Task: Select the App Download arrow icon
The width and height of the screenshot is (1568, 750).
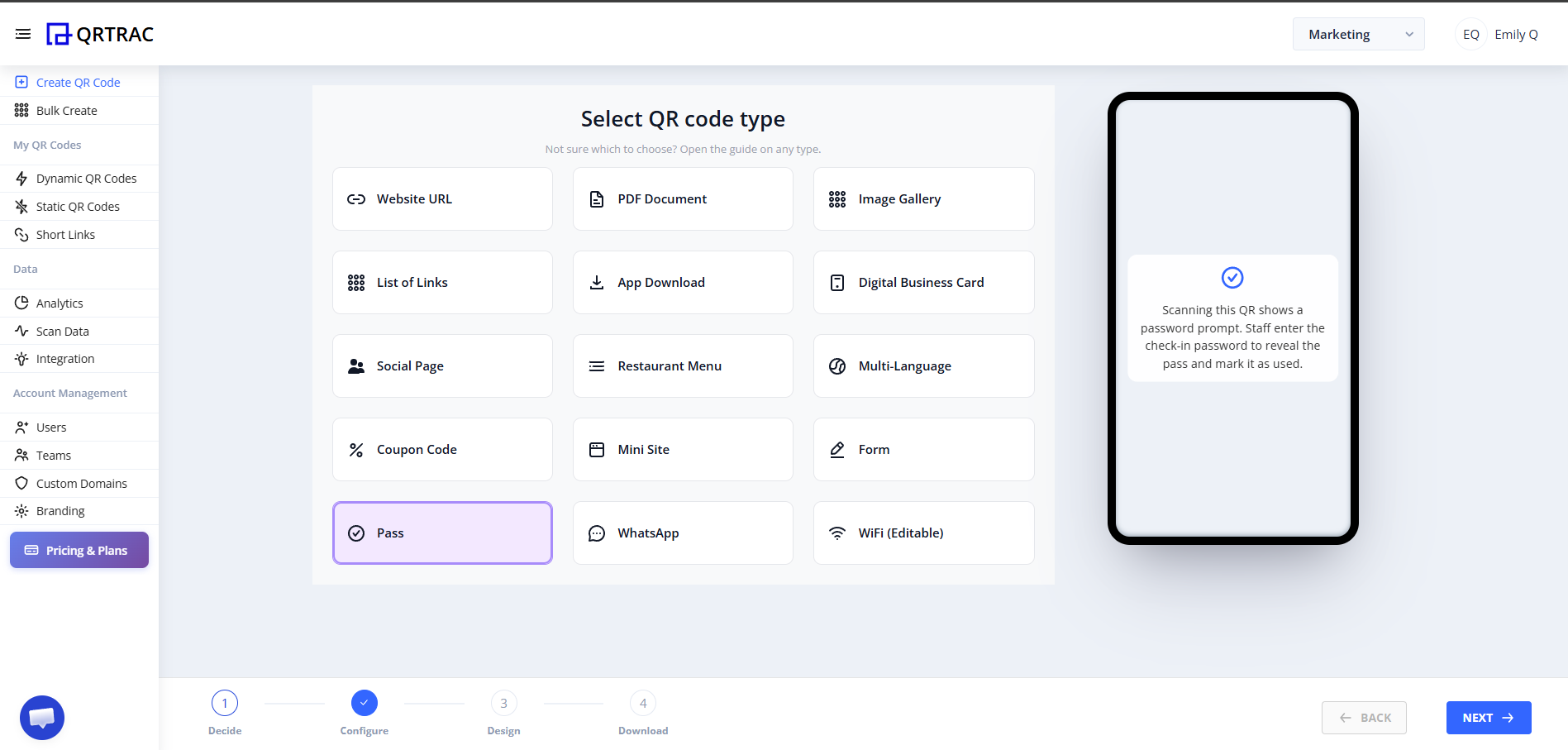Action: 597,283
